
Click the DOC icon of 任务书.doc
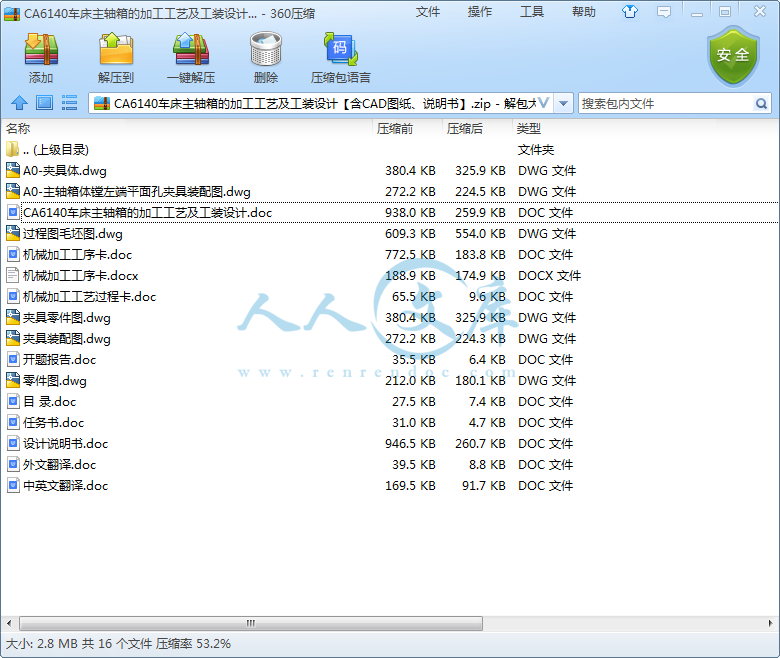[13, 422]
